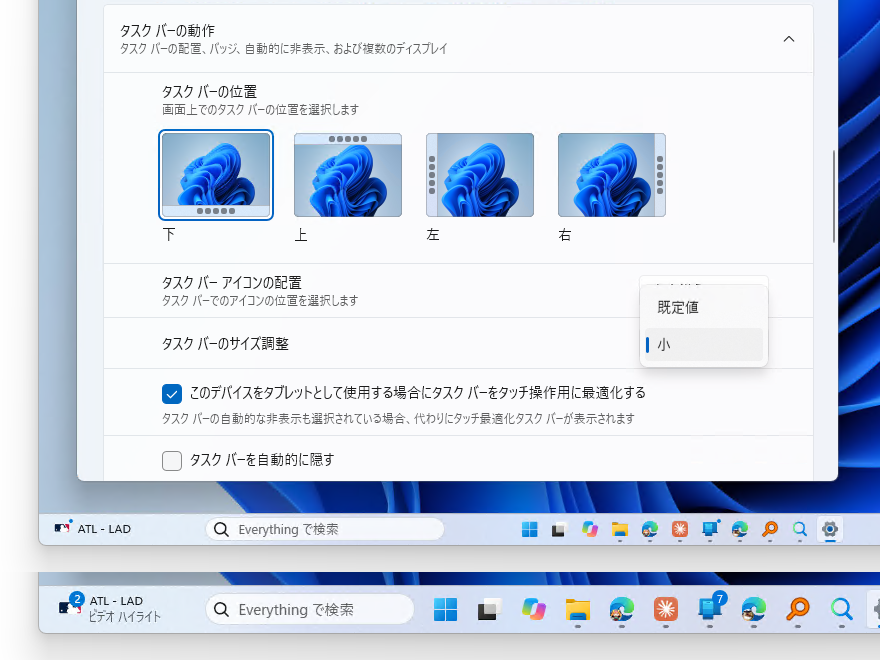Open the orange starburst app in small taskbar
The image size is (880, 660).
pyautogui.click(x=680, y=529)
